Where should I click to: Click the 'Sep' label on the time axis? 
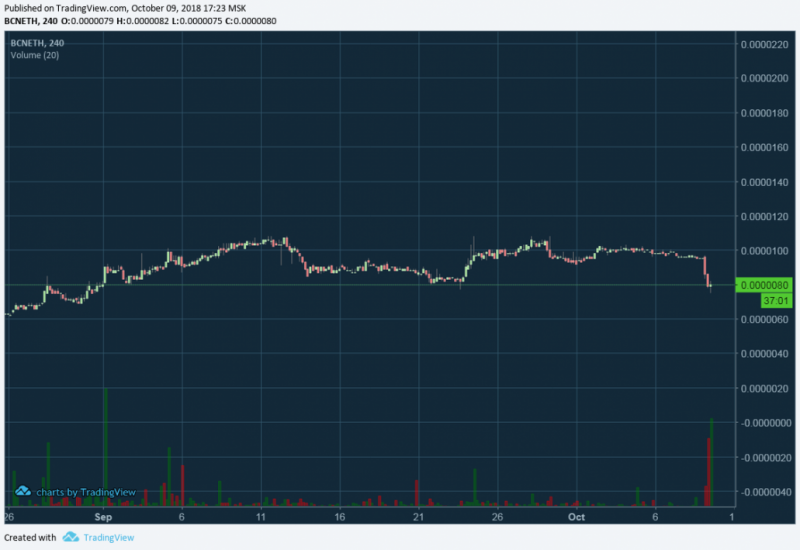pyautogui.click(x=103, y=517)
